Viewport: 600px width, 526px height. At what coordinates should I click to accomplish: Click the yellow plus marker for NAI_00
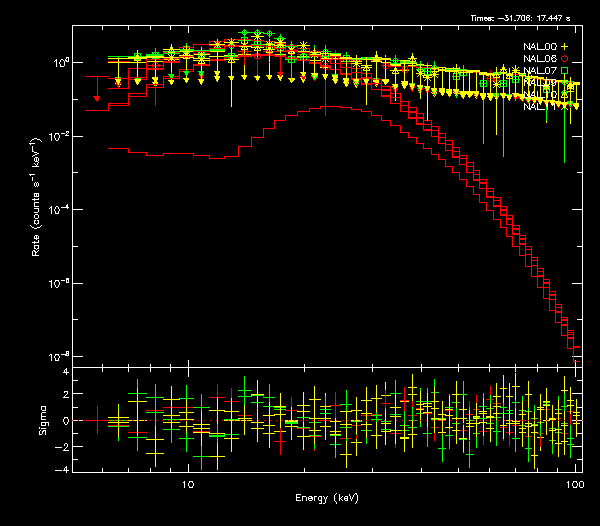(564, 47)
